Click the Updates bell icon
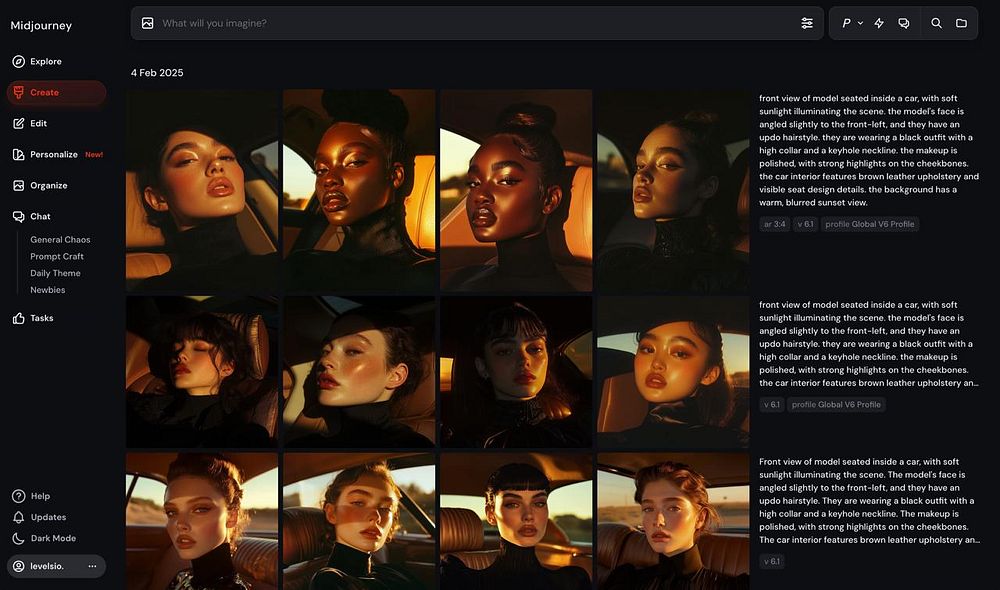Image resolution: width=1000 pixels, height=590 pixels. pos(18,517)
